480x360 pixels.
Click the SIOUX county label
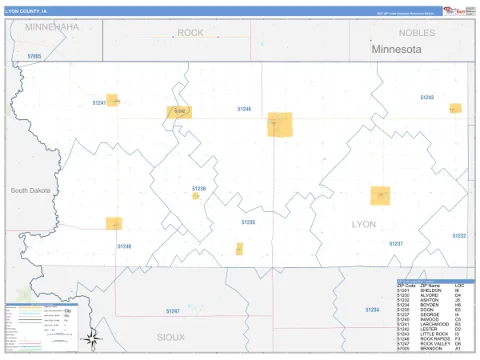[x=171, y=337]
